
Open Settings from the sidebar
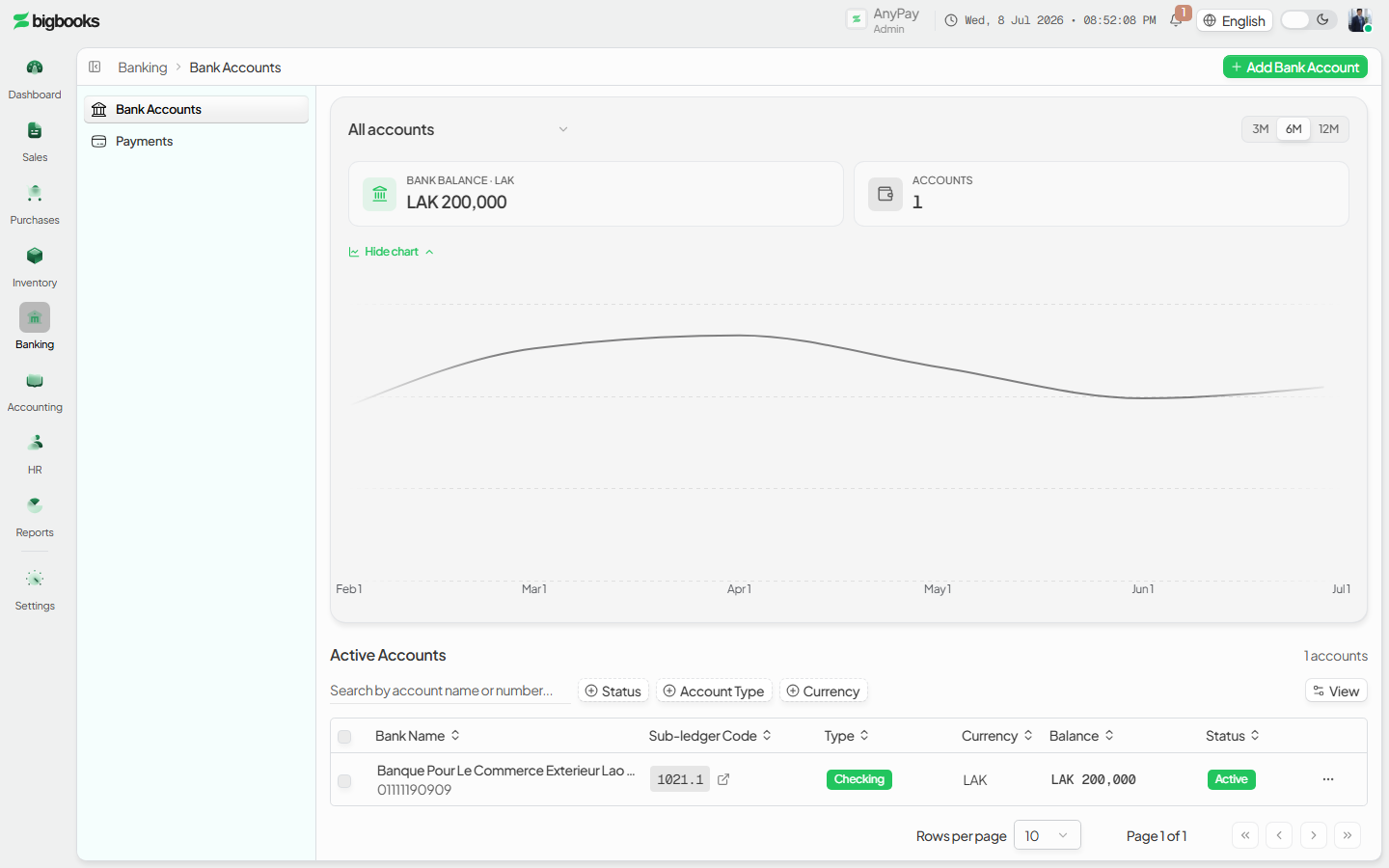(x=35, y=579)
